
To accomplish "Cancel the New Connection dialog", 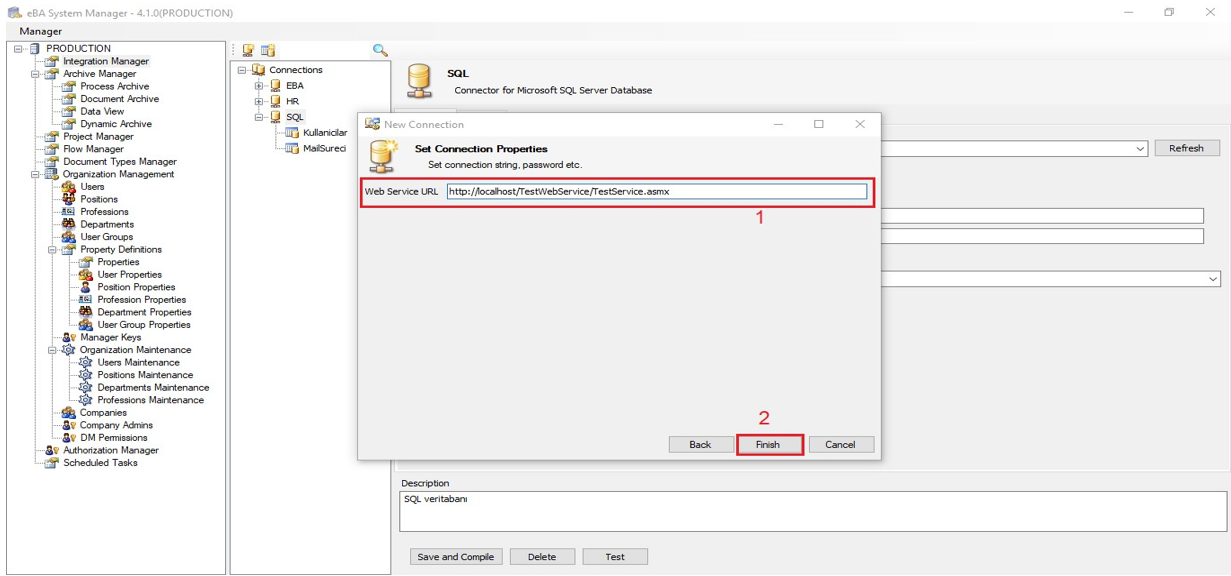I will 840,444.
